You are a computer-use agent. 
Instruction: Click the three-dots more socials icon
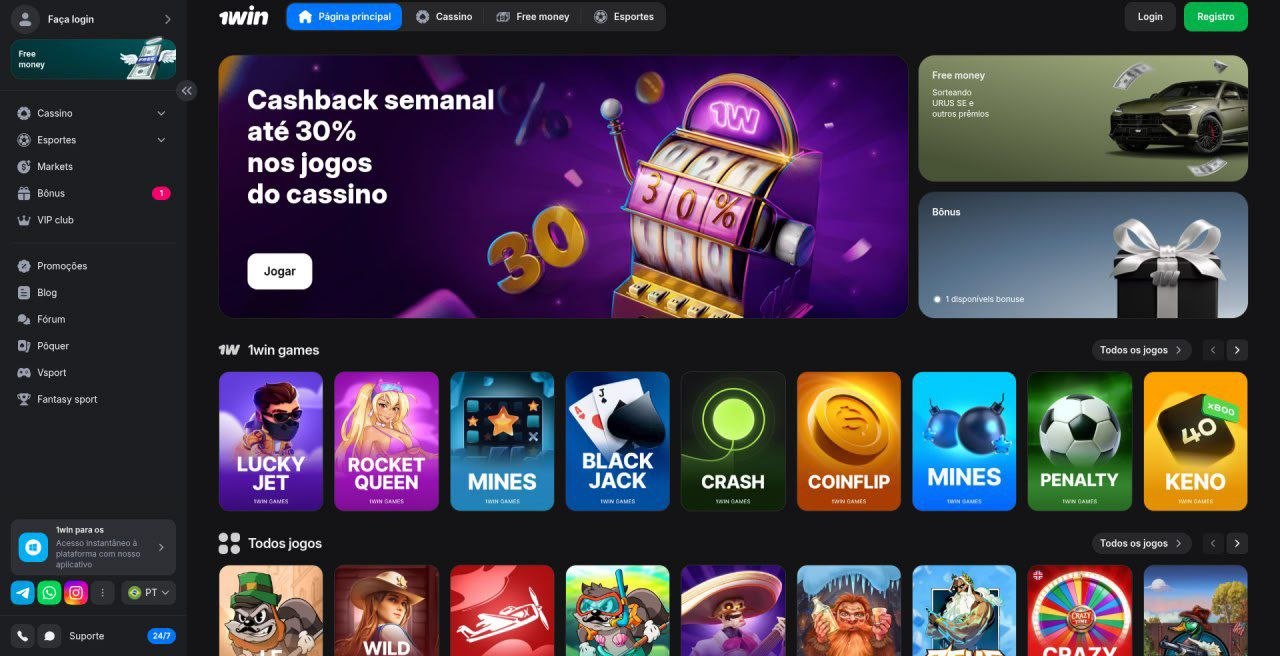click(x=101, y=593)
